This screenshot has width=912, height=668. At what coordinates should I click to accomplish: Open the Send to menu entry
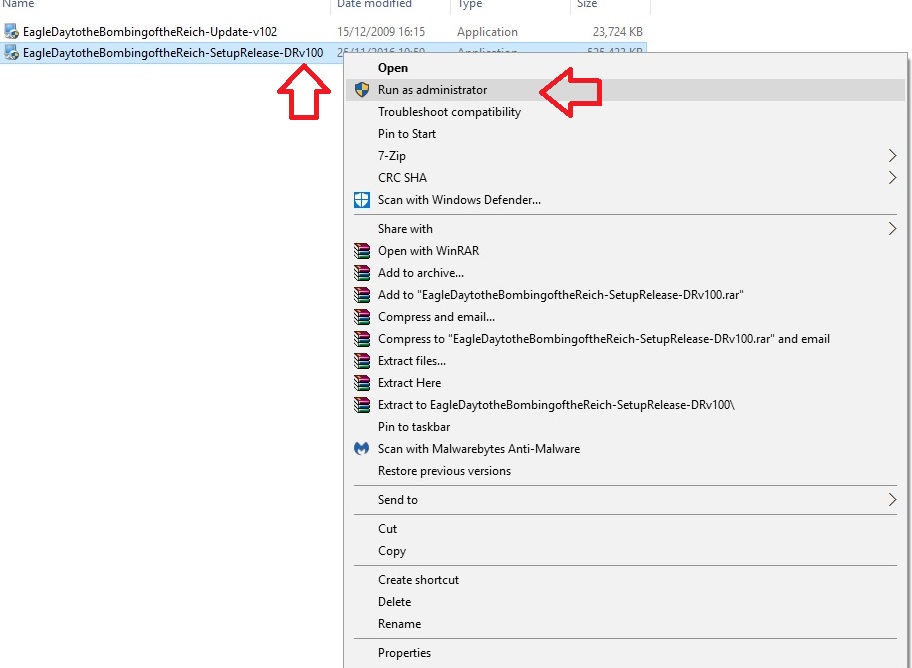coord(625,500)
